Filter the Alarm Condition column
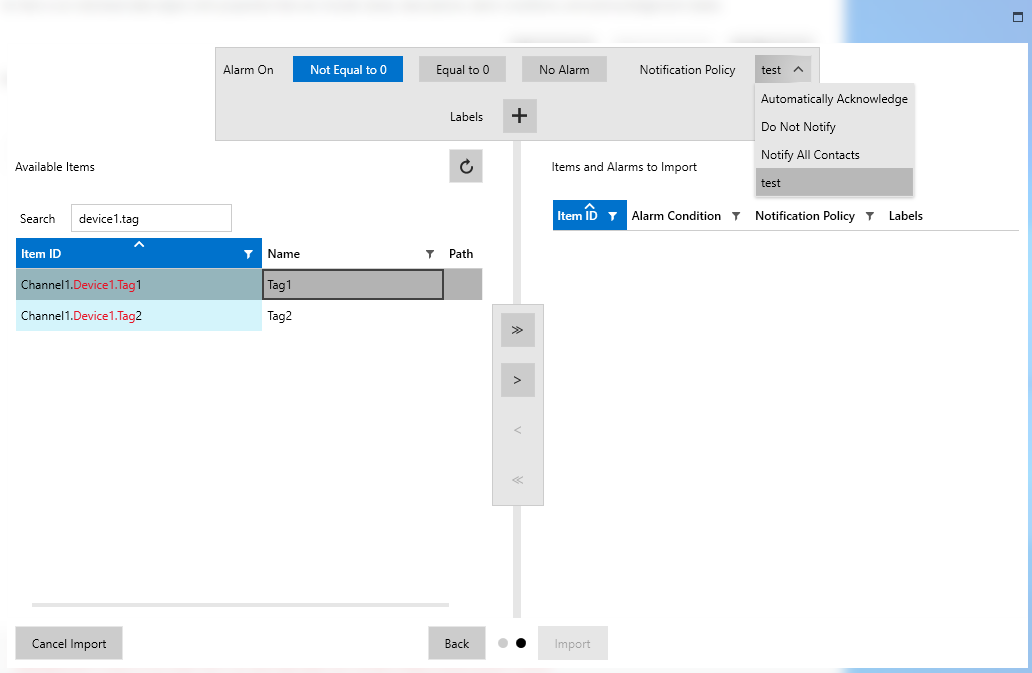1032x673 pixels. (x=736, y=216)
